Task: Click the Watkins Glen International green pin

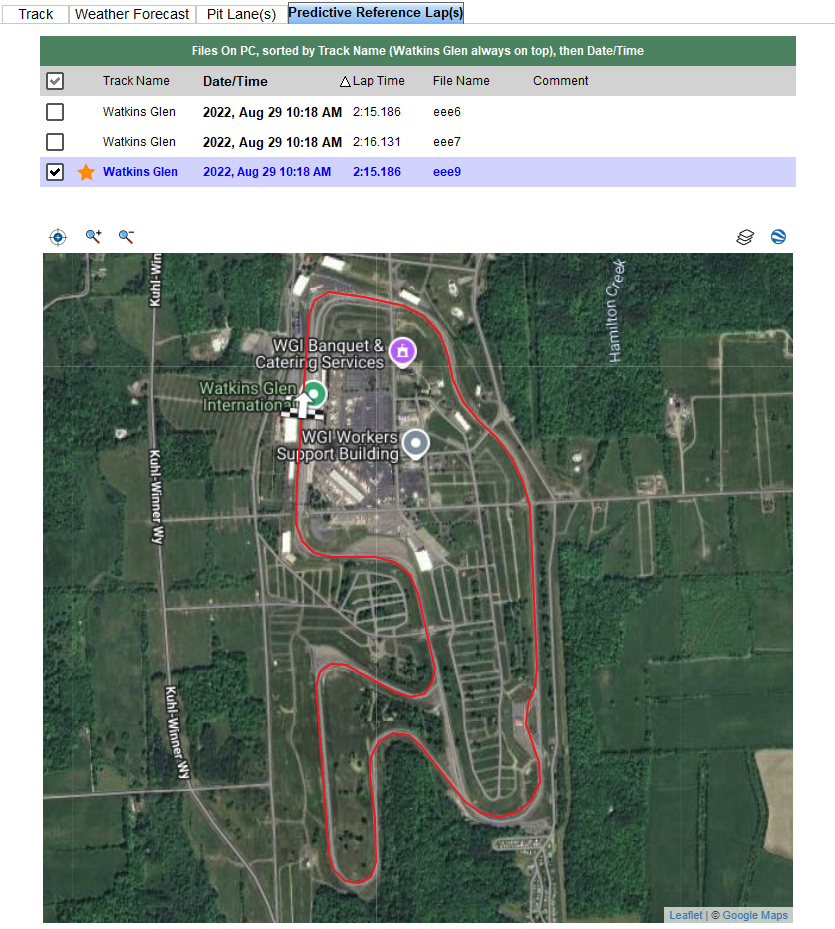Action: point(315,392)
